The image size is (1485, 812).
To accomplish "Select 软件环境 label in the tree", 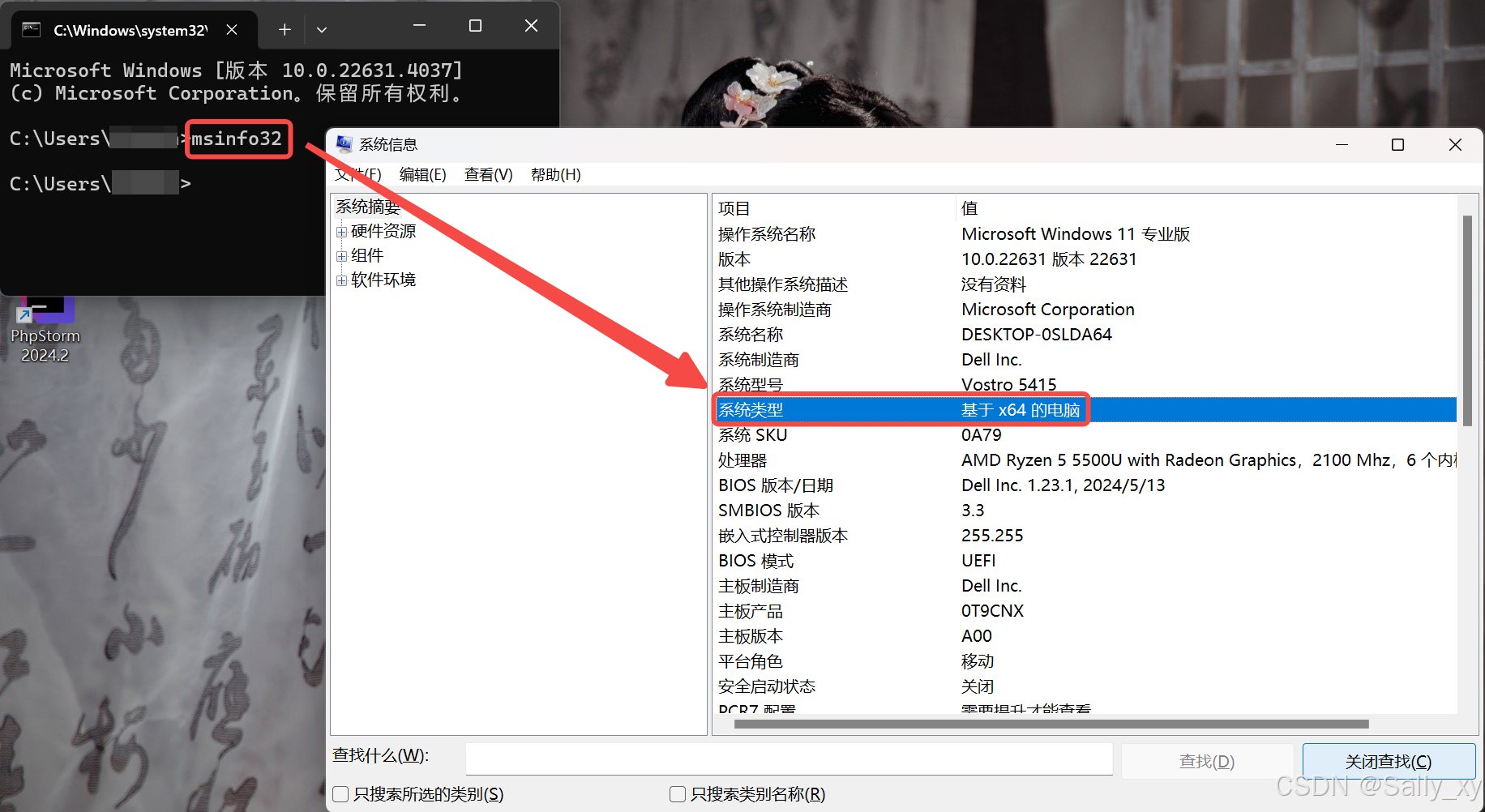I will click(383, 280).
